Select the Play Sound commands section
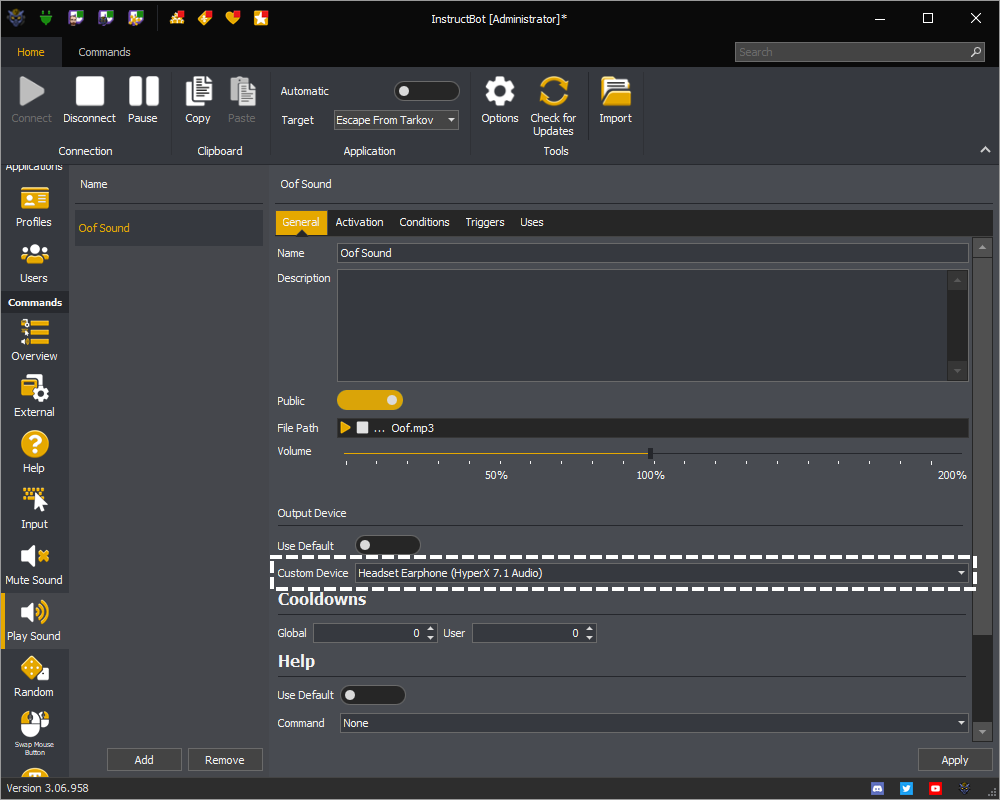 point(34,621)
